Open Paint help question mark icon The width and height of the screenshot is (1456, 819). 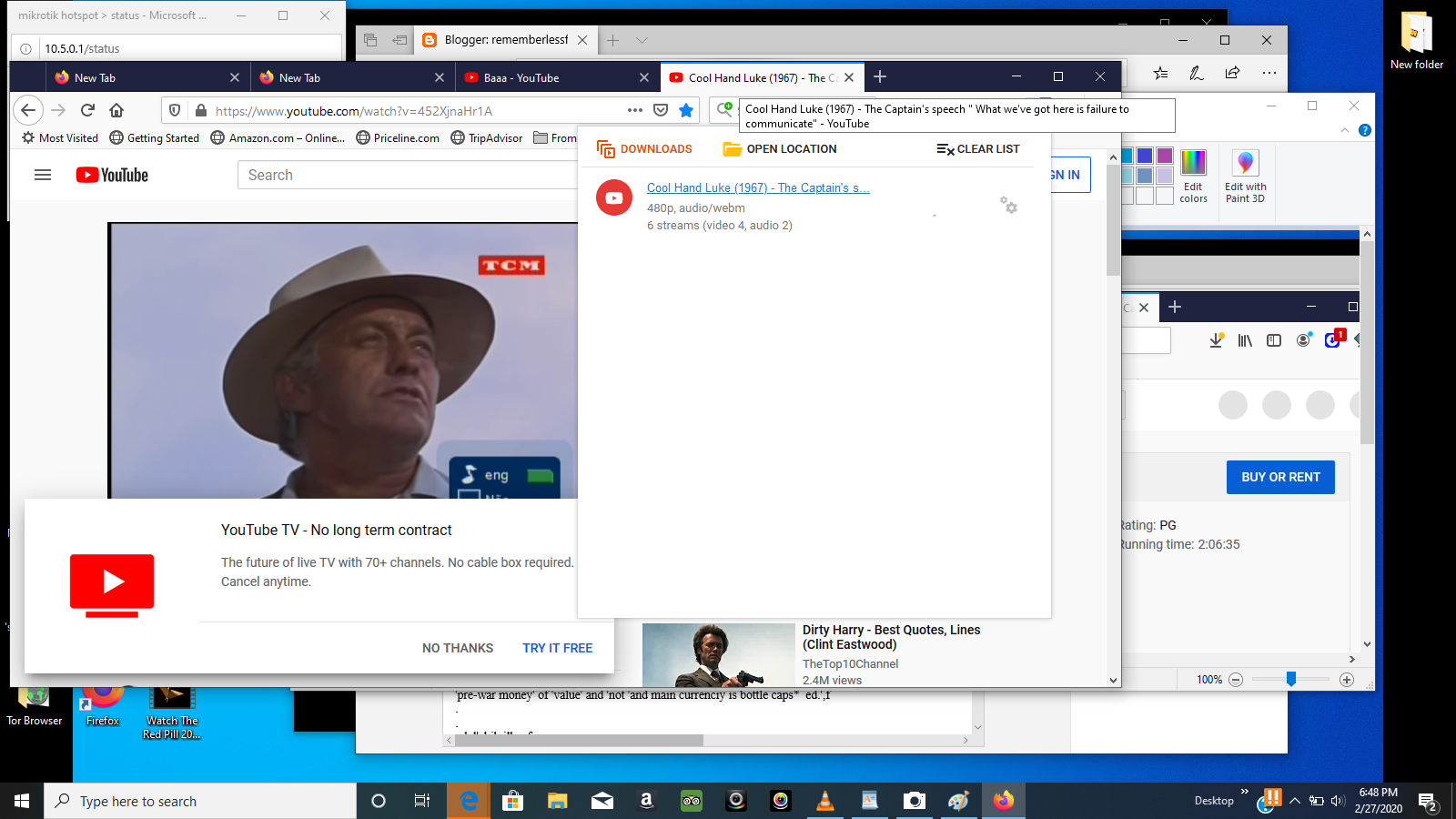click(1365, 130)
